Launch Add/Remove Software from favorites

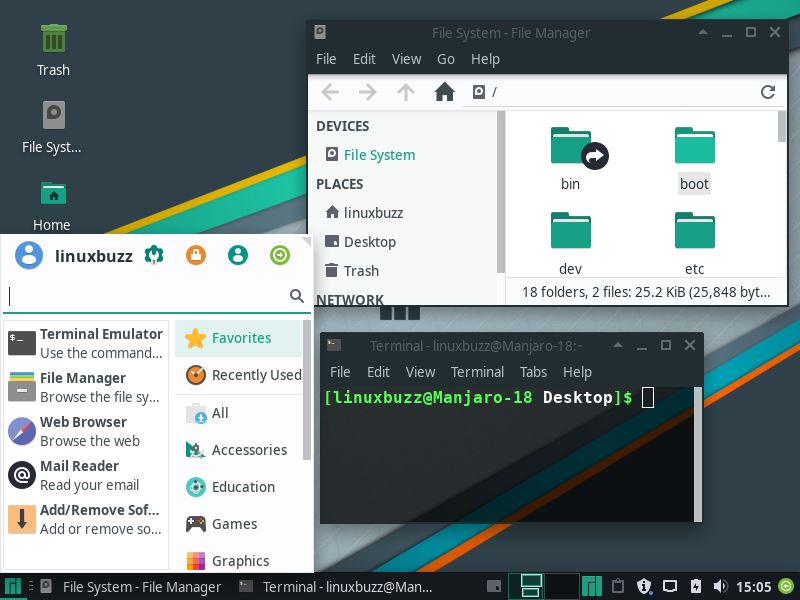coord(86,519)
